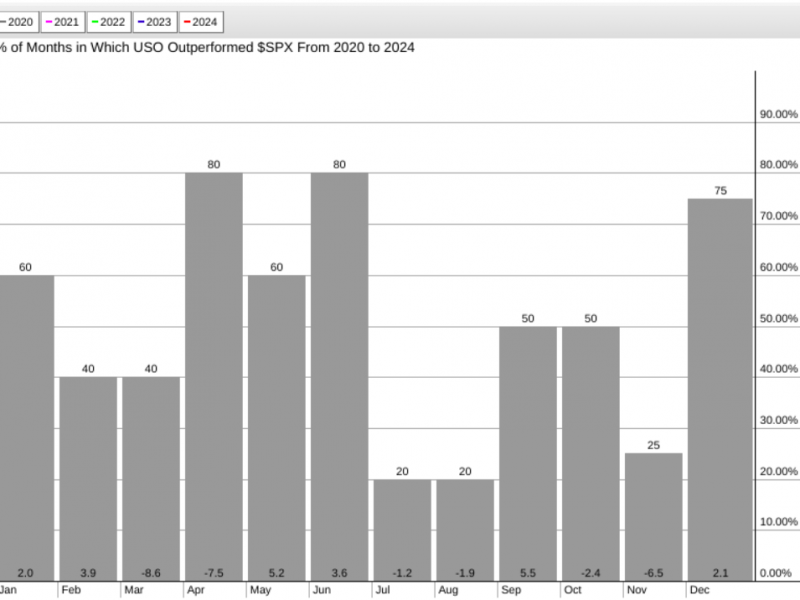This screenshot has height=600, width=800.
Task: Click the Mar month axis label
Action: click(134, 590)
